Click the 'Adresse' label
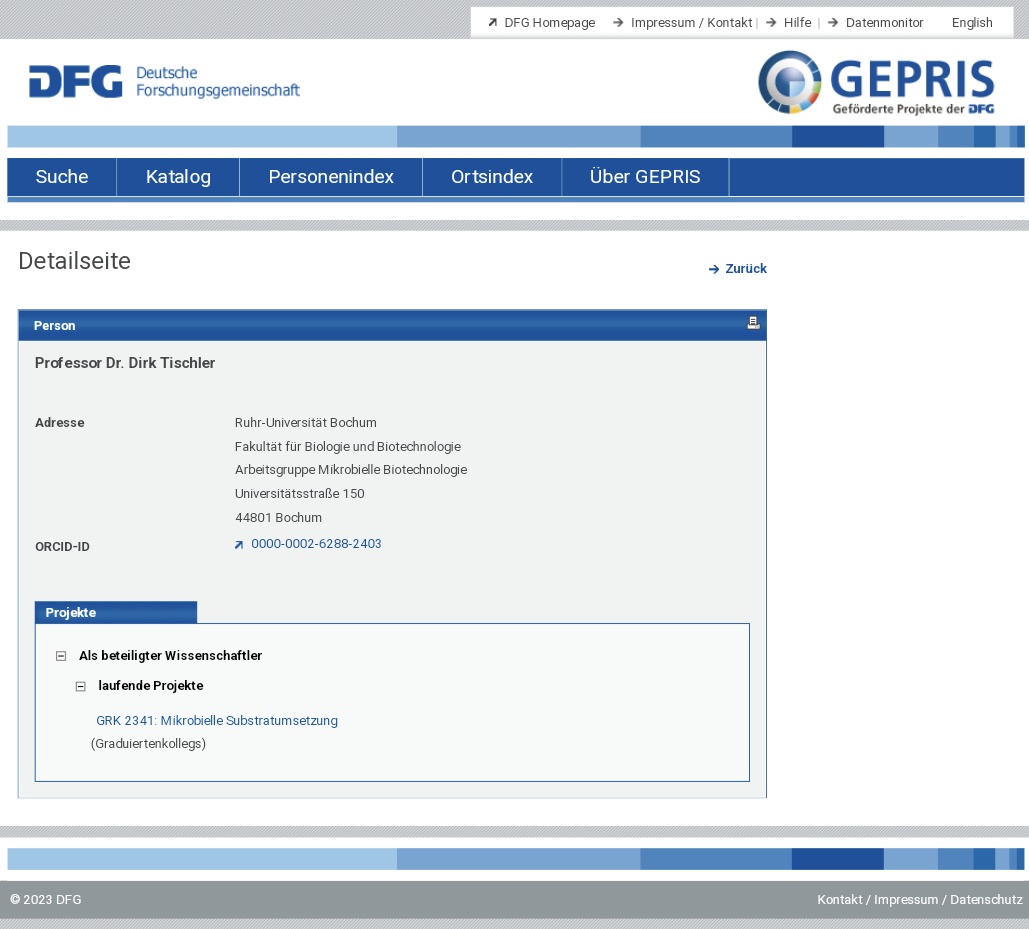This screenshot has height=929, width=1029. [60, 423]
